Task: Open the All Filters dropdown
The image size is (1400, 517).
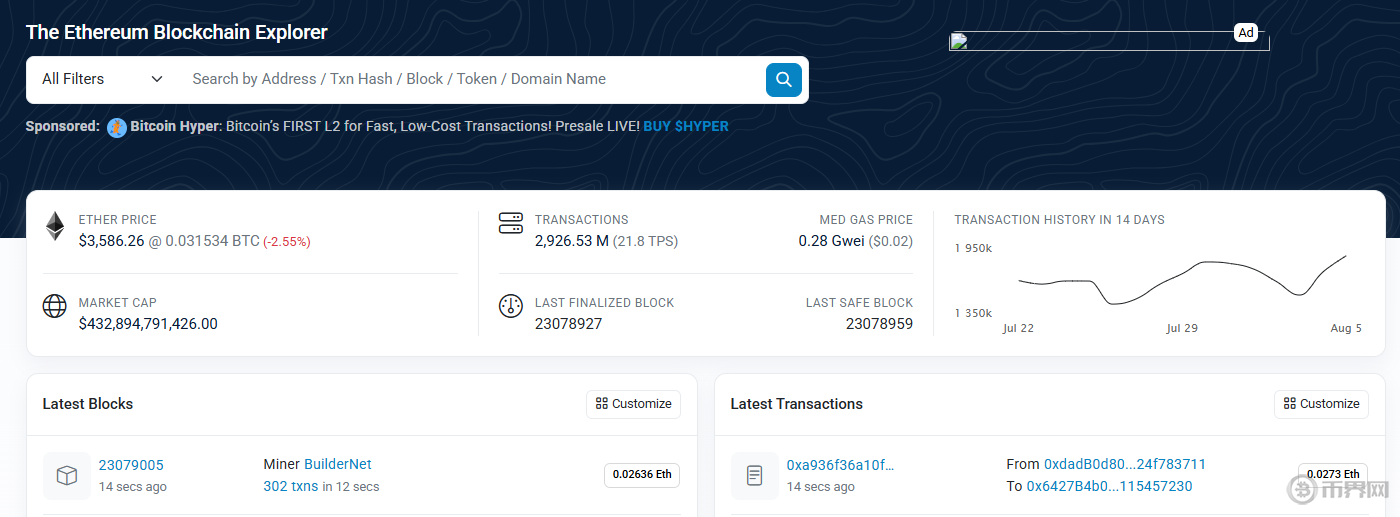Action: [102, 79]
